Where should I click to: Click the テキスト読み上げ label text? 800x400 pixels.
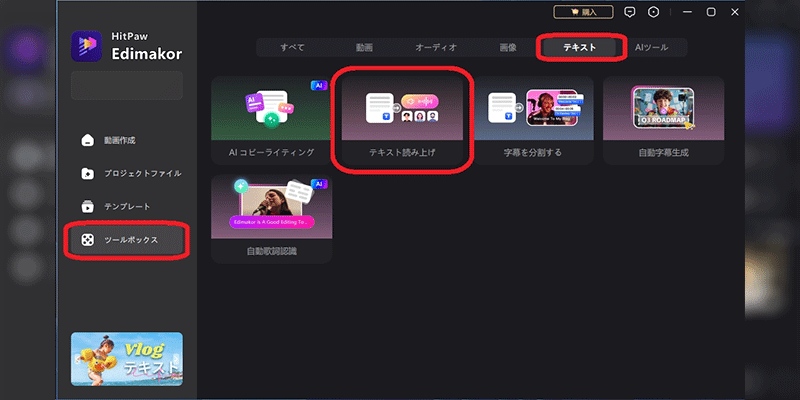coord(402,153)
